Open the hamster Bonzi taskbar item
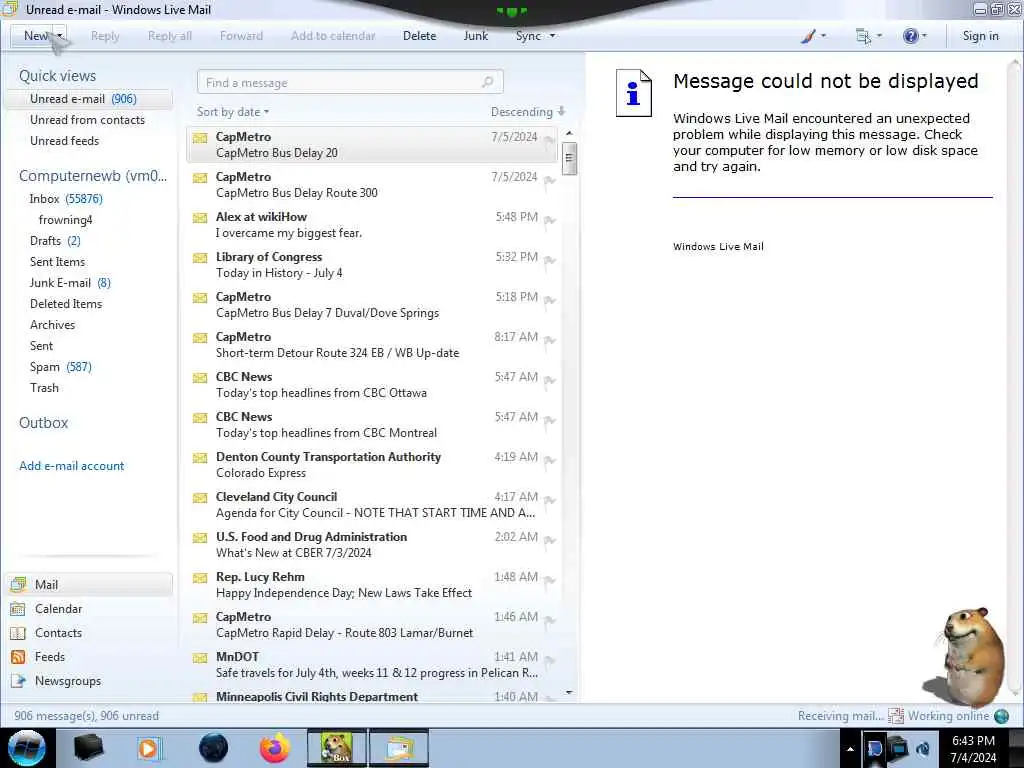1024x768 pixels. [x=337, y=748]
